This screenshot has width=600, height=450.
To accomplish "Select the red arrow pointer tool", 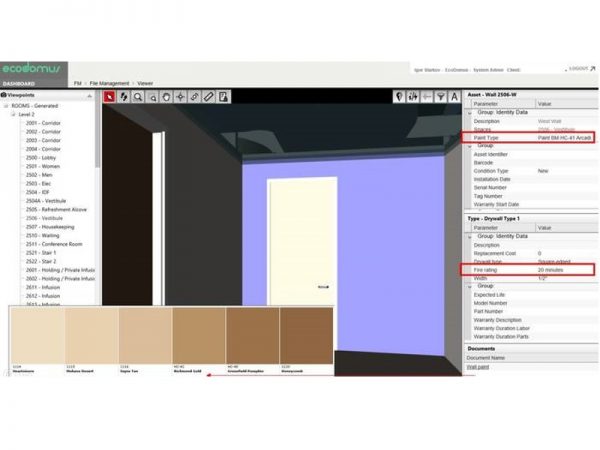I will coord(110,97).
